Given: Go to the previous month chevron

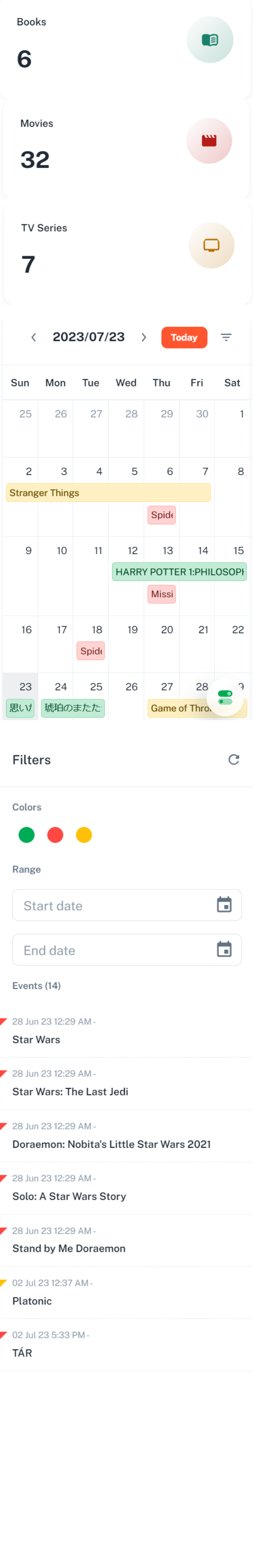Looking at the screenshot, I should click(x=34, y=337).
